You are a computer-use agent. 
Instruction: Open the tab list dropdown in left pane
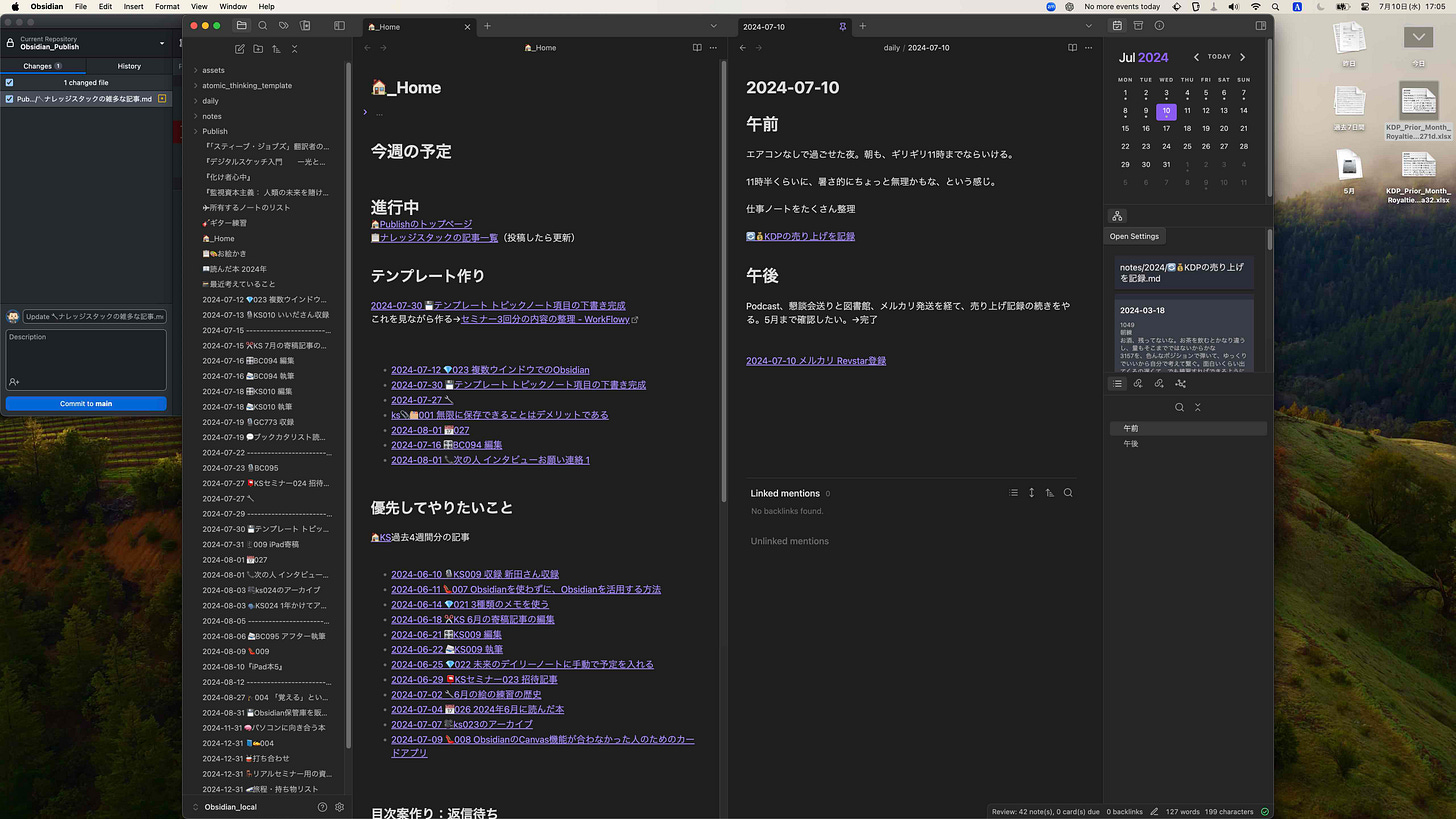(x=714, y=26)
